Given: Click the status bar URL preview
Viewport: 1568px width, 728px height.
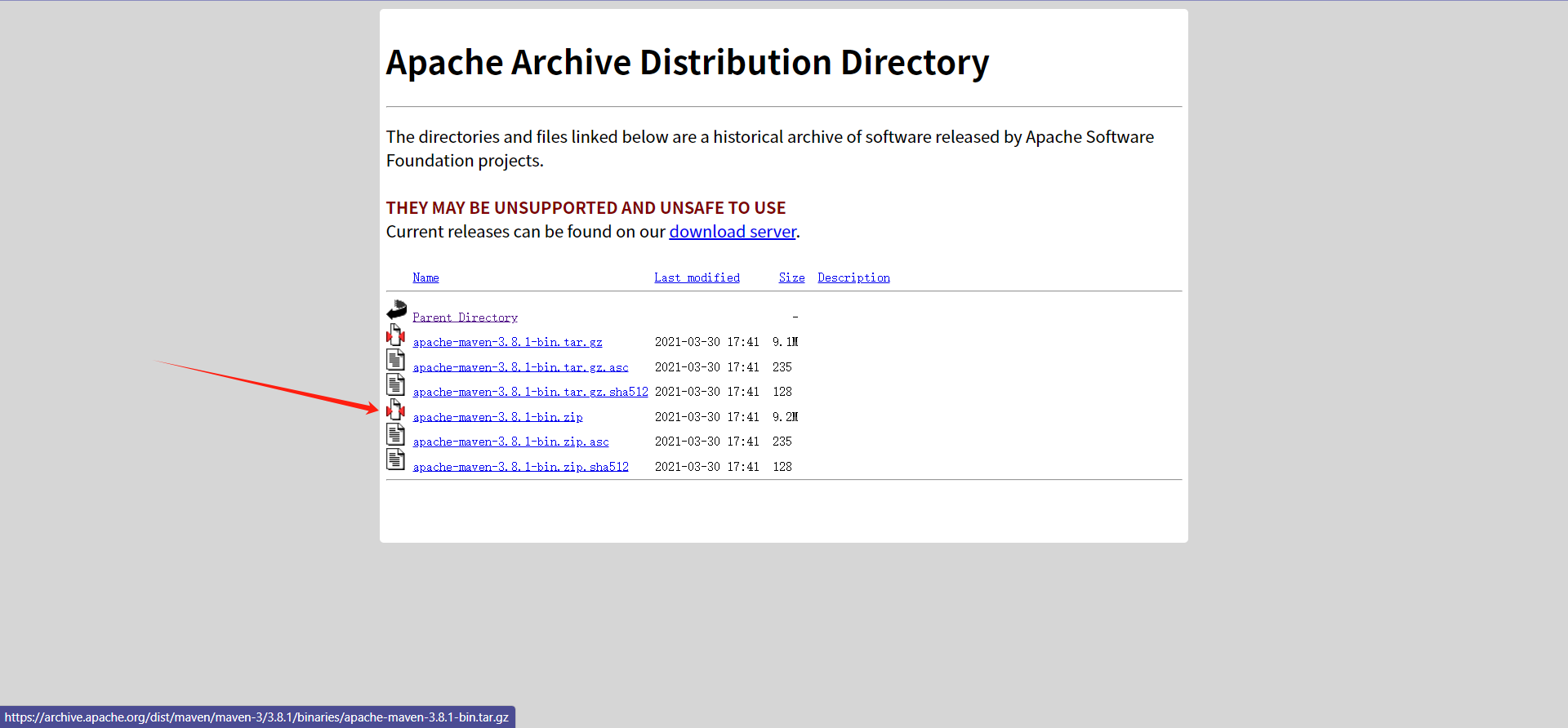Looking at the screenshot, I should tap(257, 717).
